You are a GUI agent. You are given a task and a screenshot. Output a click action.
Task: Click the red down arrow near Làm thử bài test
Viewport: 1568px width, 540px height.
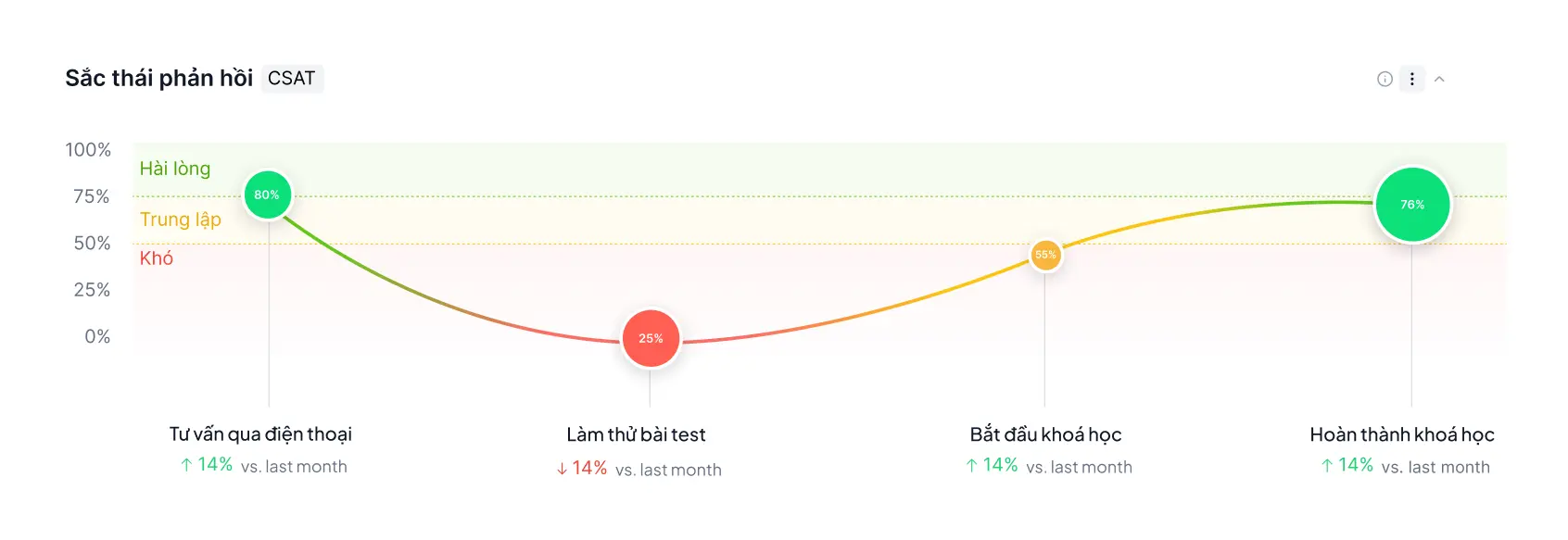click(560, 469)
